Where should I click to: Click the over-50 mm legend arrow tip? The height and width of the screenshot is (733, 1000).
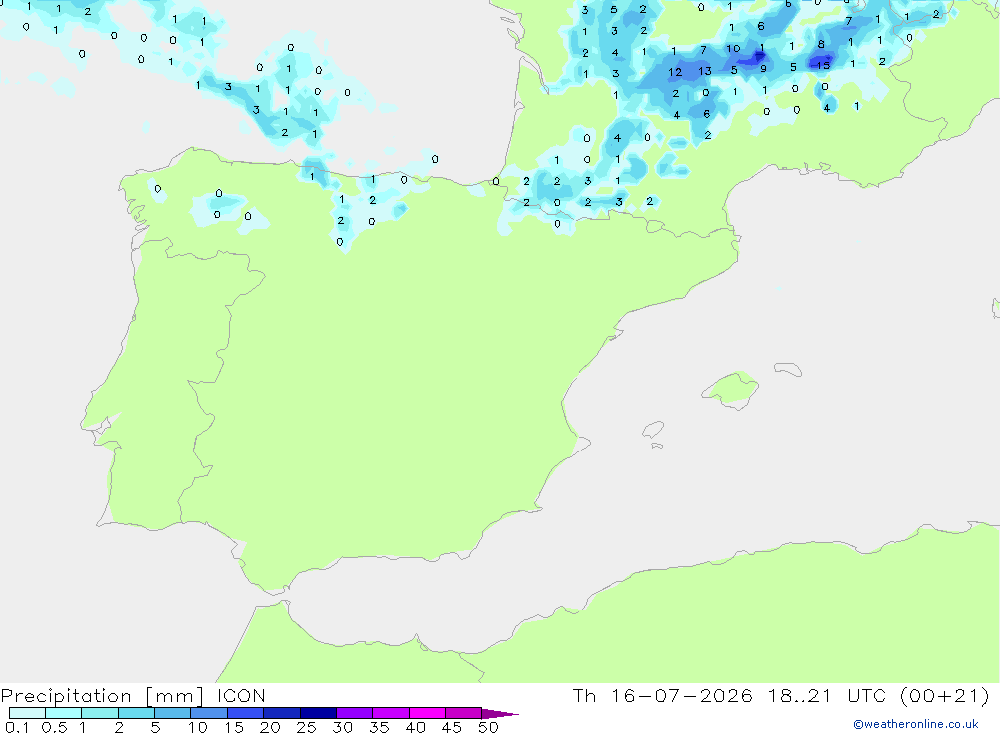coord(500,714)
